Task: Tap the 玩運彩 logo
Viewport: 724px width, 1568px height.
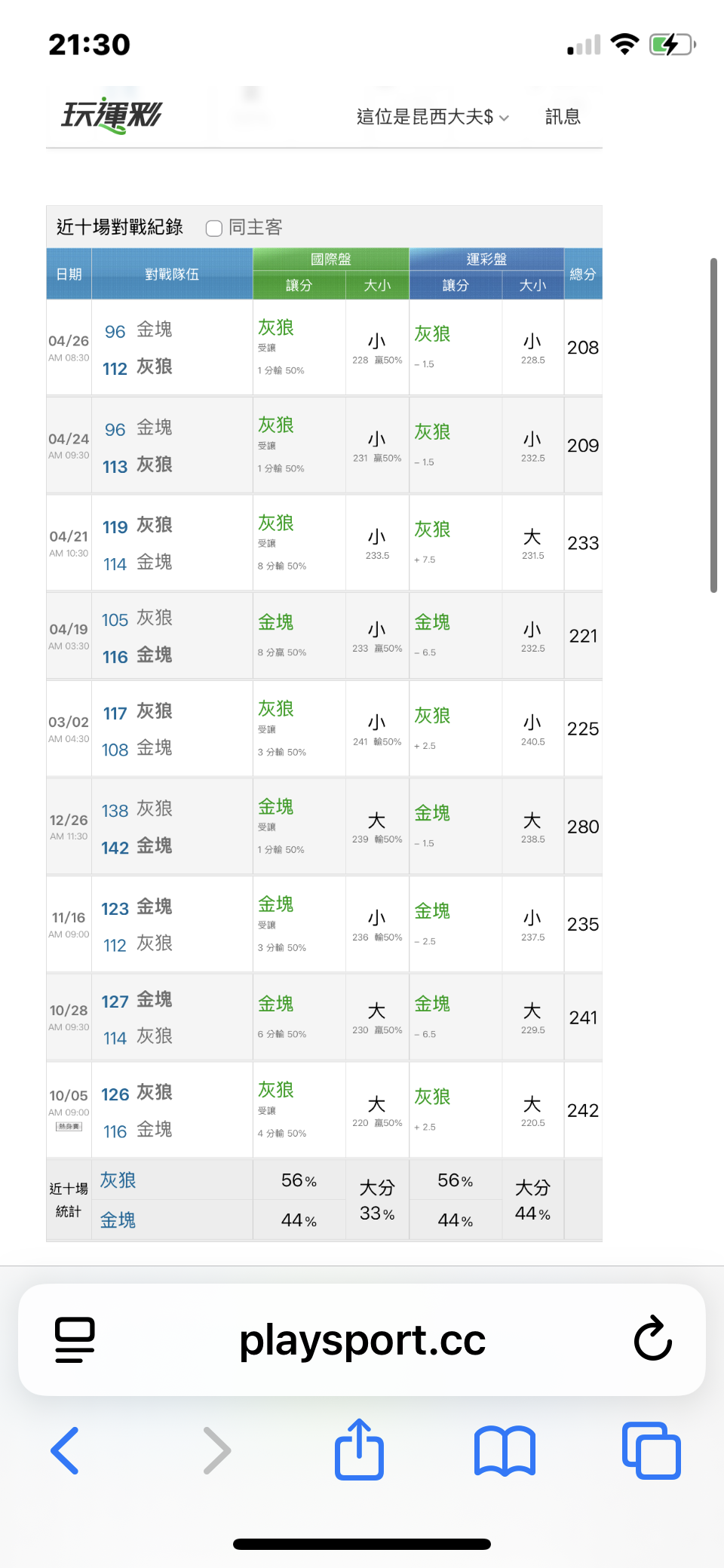Action: tap(112, 116)
